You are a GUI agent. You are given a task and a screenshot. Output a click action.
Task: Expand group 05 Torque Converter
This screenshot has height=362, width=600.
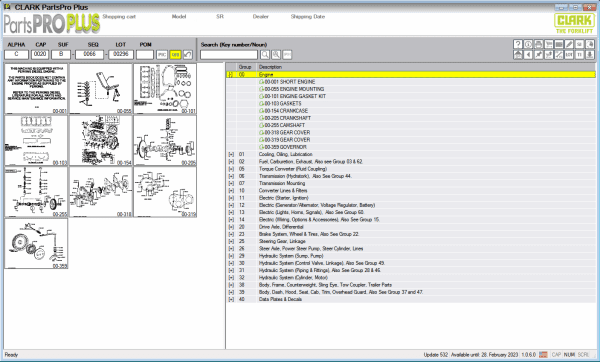(231, 169)
